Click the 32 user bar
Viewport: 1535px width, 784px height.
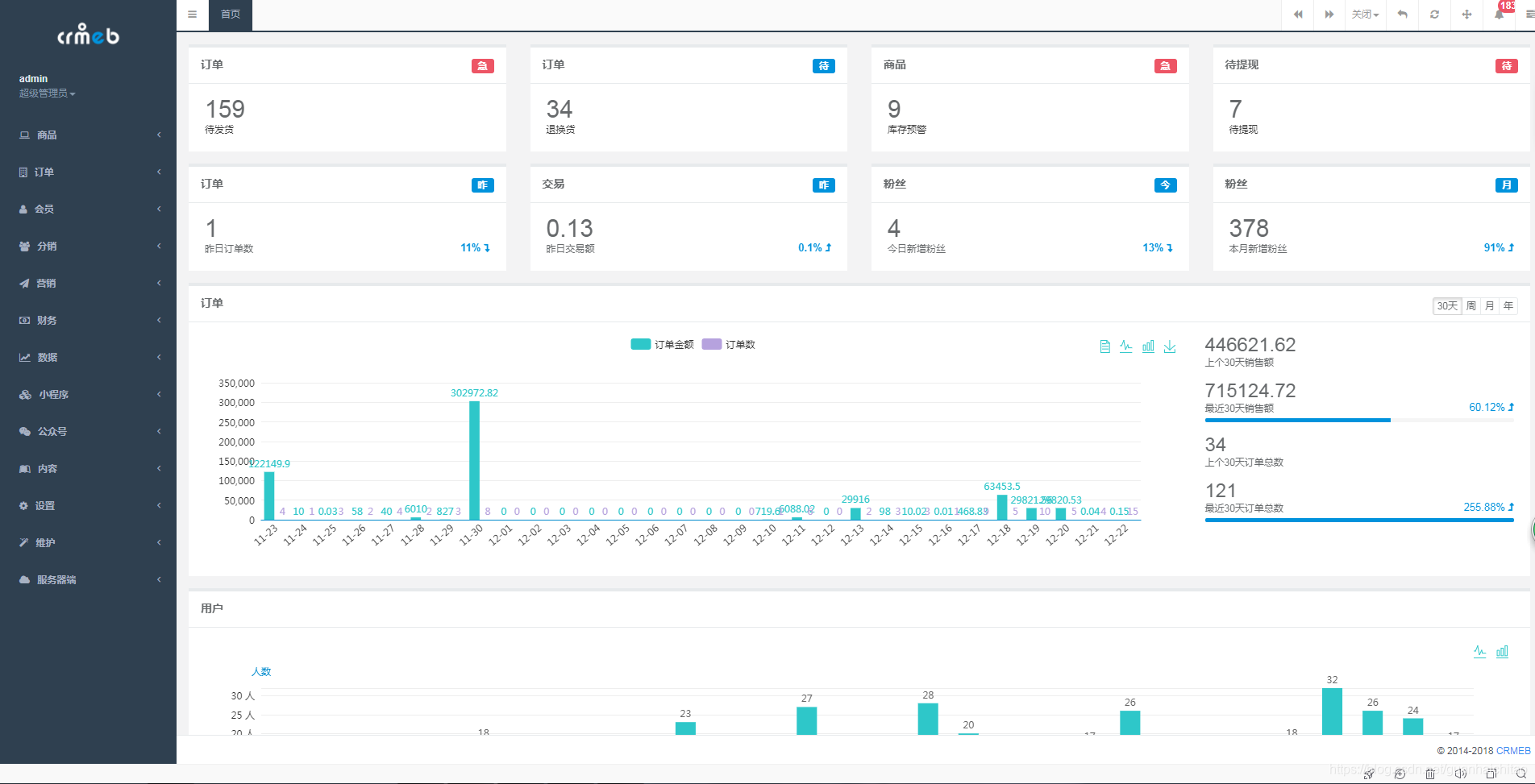pyautogui.click(x=1332, y=711)
